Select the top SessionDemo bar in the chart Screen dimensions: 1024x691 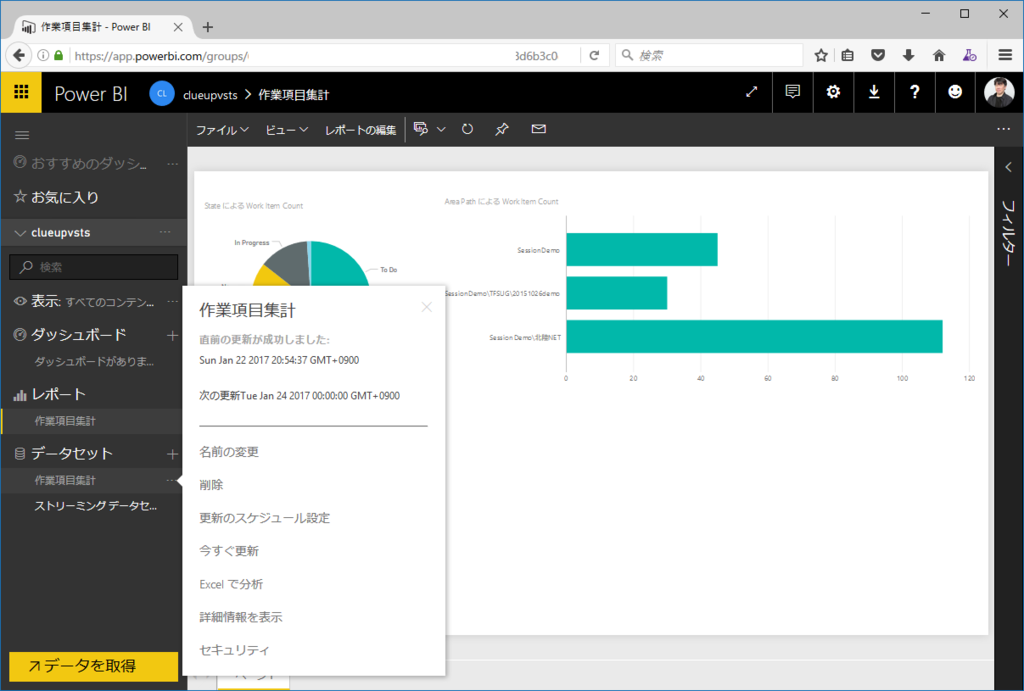point(642,249)
